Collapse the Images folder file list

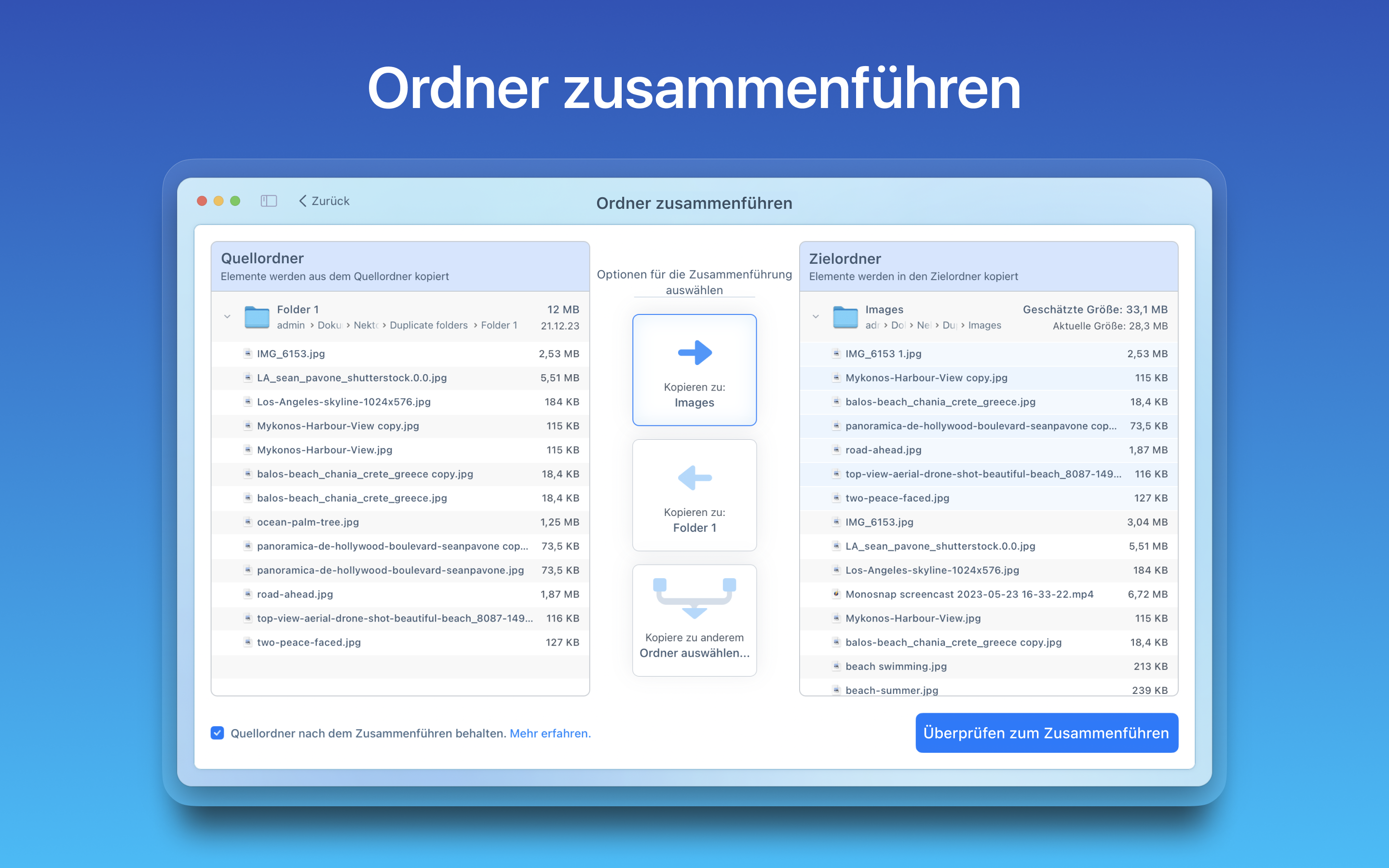coord(816,317)
